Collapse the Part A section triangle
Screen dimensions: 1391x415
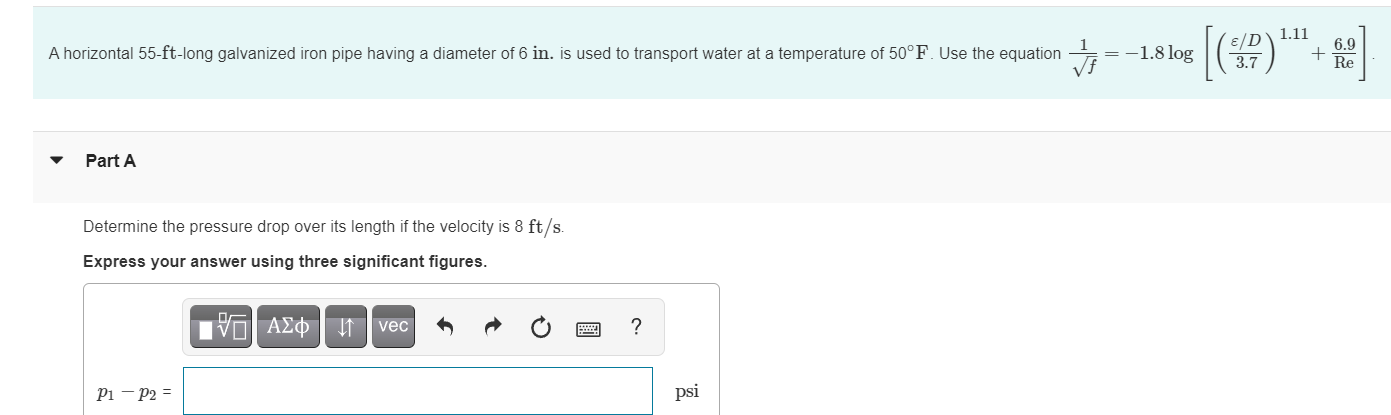pos(58,161)
